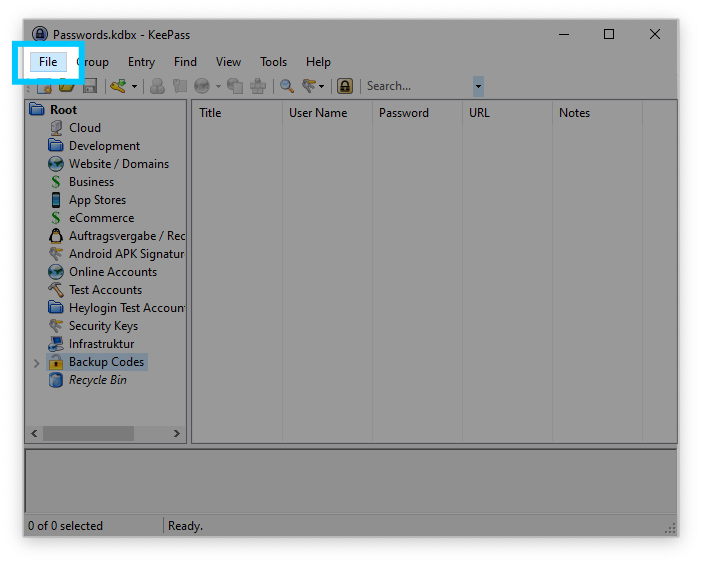Click the '0 of 0 selected' status text
702x564 pixels.
click(65, 526)
